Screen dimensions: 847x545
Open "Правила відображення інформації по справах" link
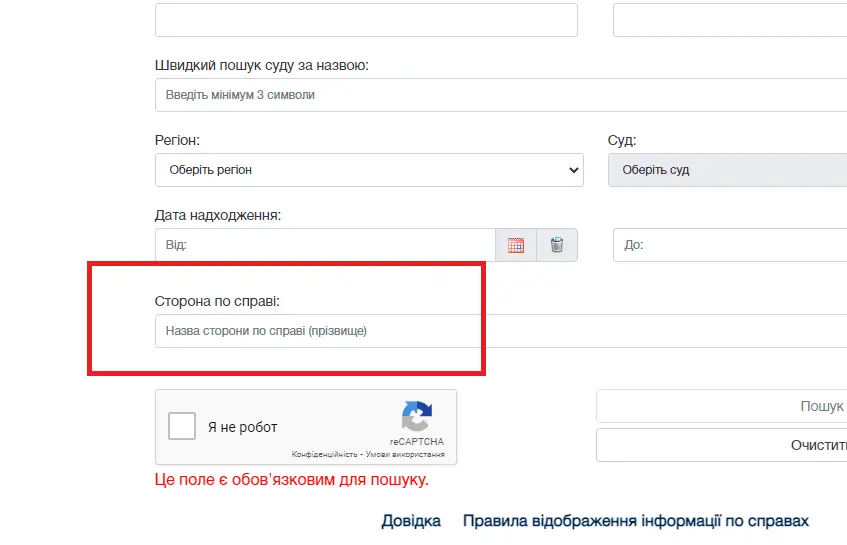pos(635,521)
